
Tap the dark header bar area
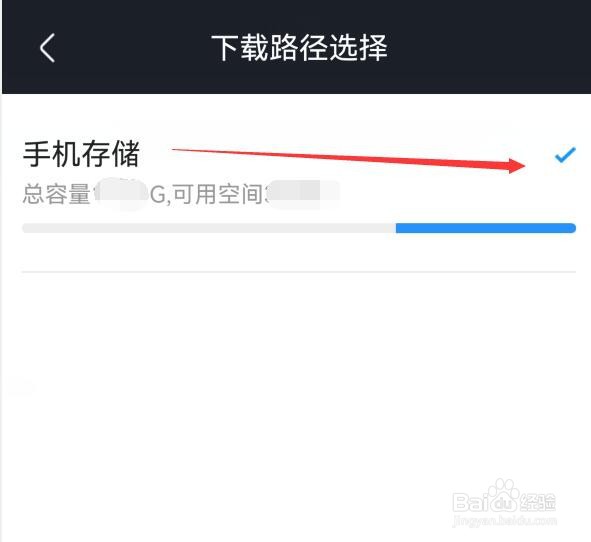pyautogui.click(x=297, y=47)
